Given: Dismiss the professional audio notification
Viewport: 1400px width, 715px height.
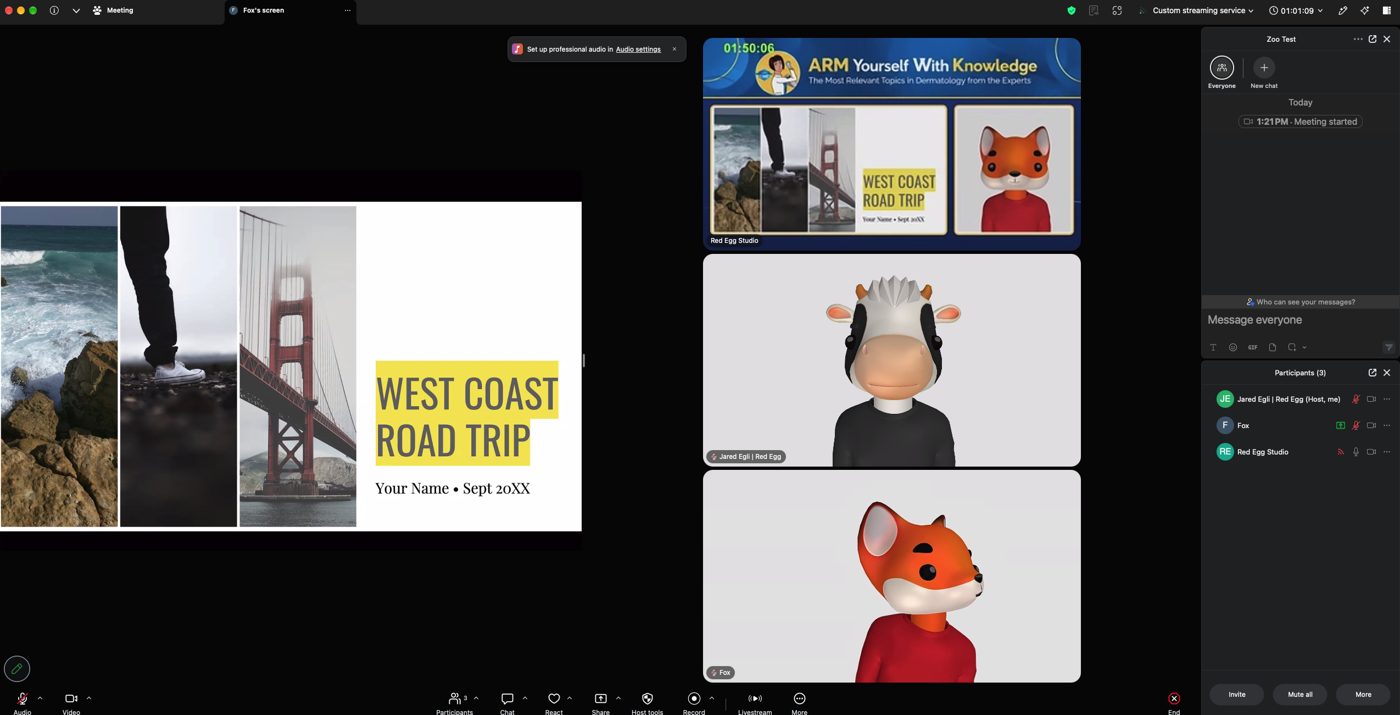Looking at the screenshot, I should [674, 49].
